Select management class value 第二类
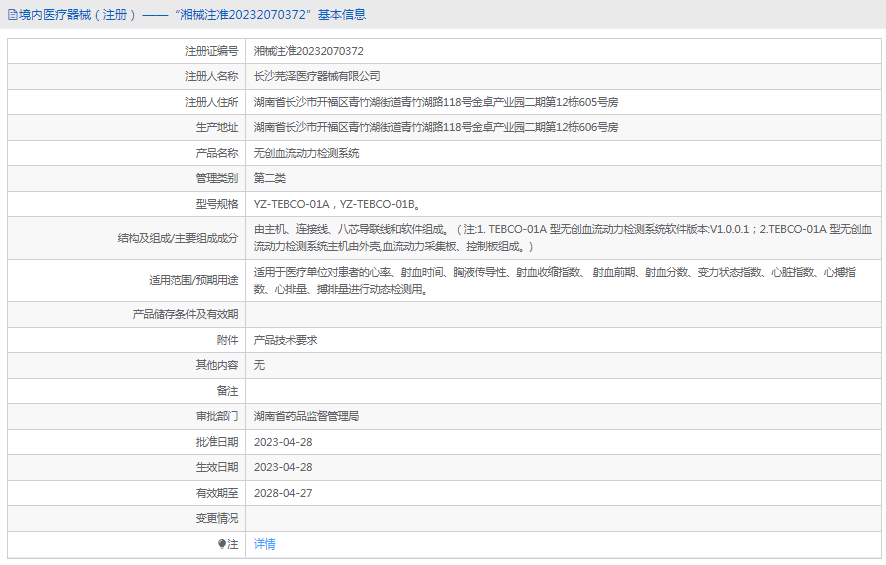The image size is (886, 565). click(270, 178)
